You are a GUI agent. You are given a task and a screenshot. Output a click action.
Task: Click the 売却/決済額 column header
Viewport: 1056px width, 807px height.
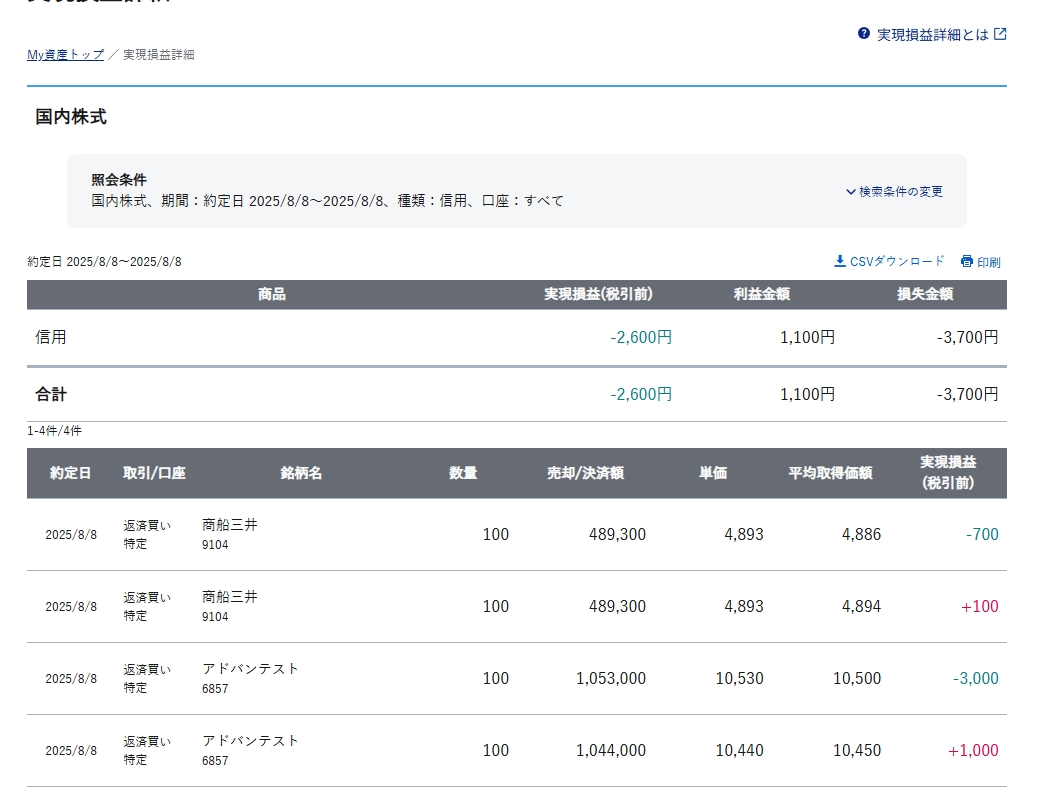tap(585, 473)
